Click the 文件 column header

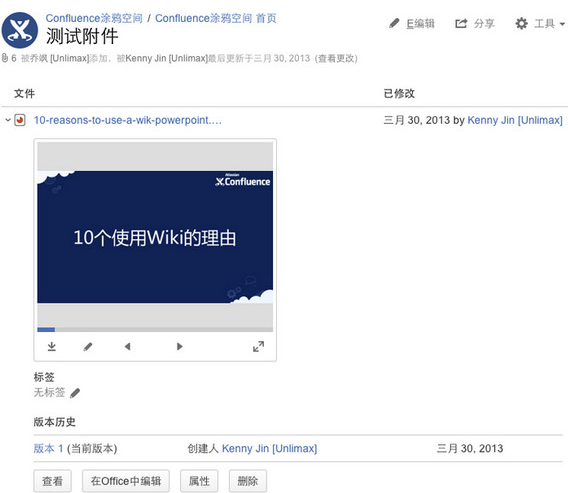tap(24, 93)
